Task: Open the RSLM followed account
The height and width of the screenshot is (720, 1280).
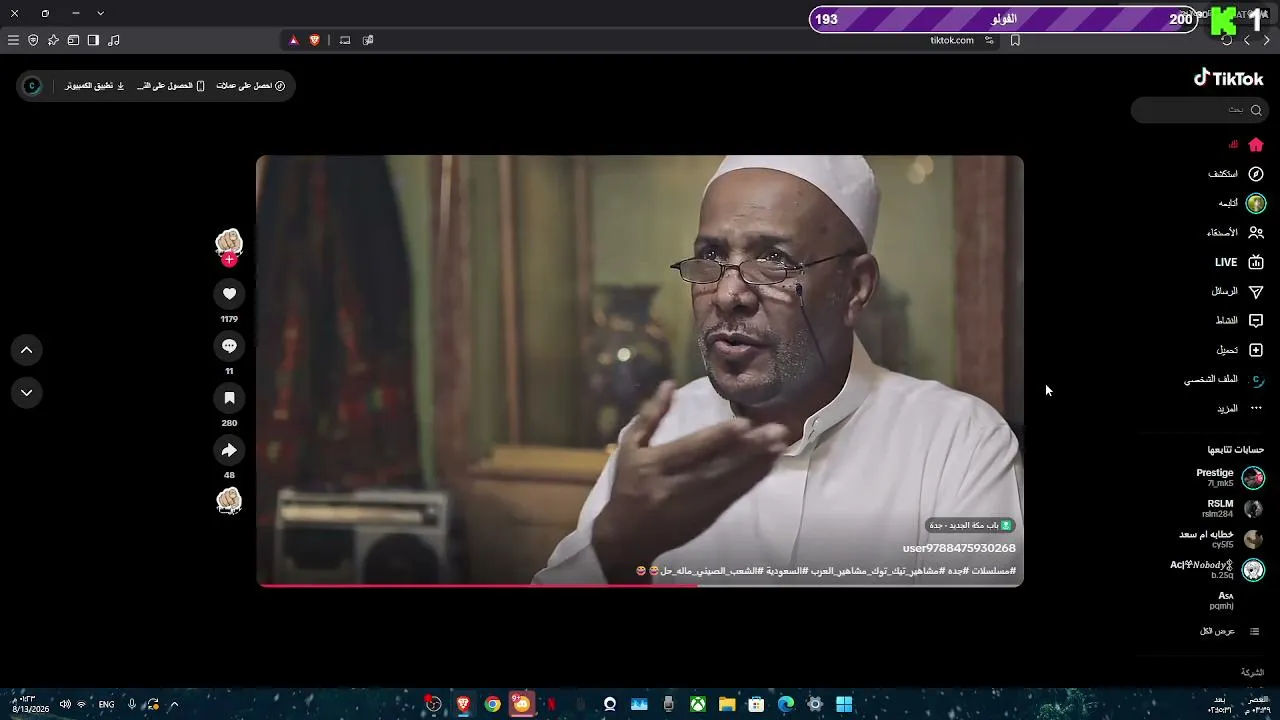Action: 1232,508
